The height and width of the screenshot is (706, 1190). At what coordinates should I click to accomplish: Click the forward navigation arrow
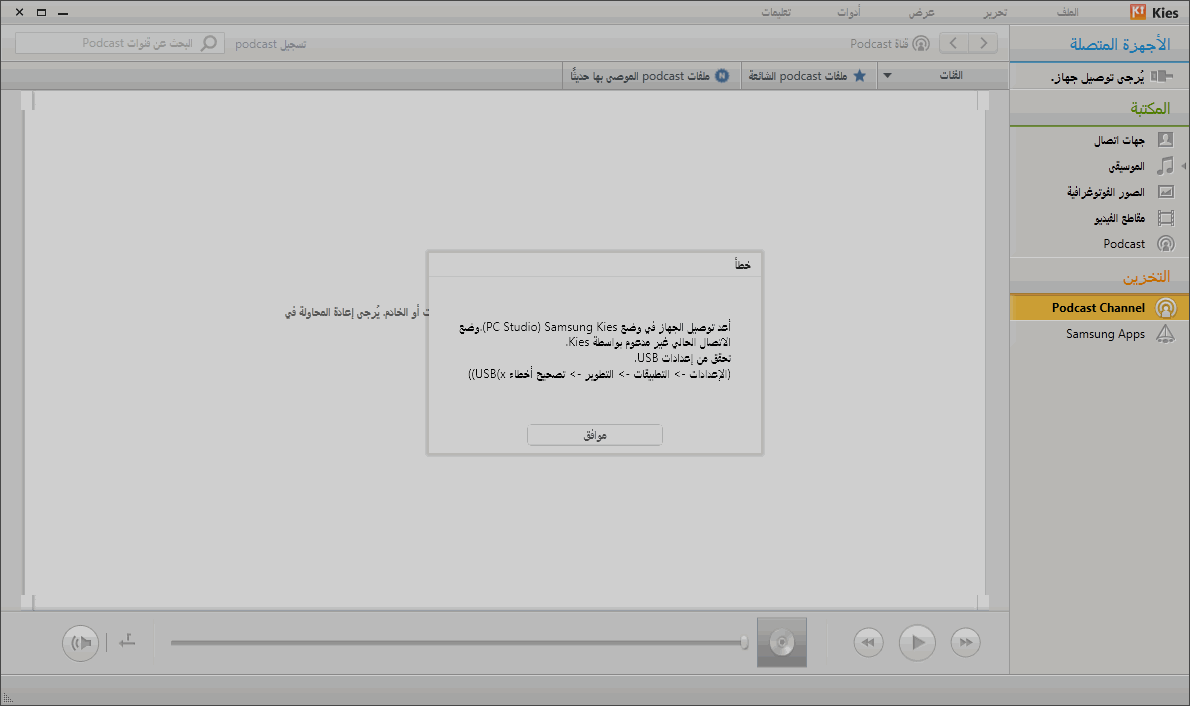(x=984, y=43)
